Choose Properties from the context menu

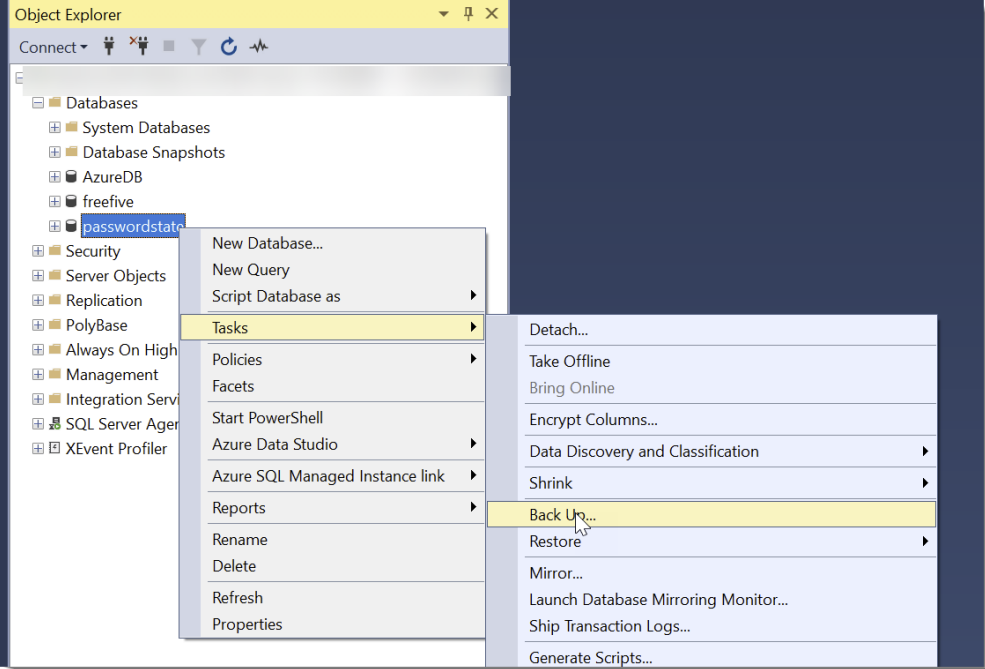tap(332, 624)
